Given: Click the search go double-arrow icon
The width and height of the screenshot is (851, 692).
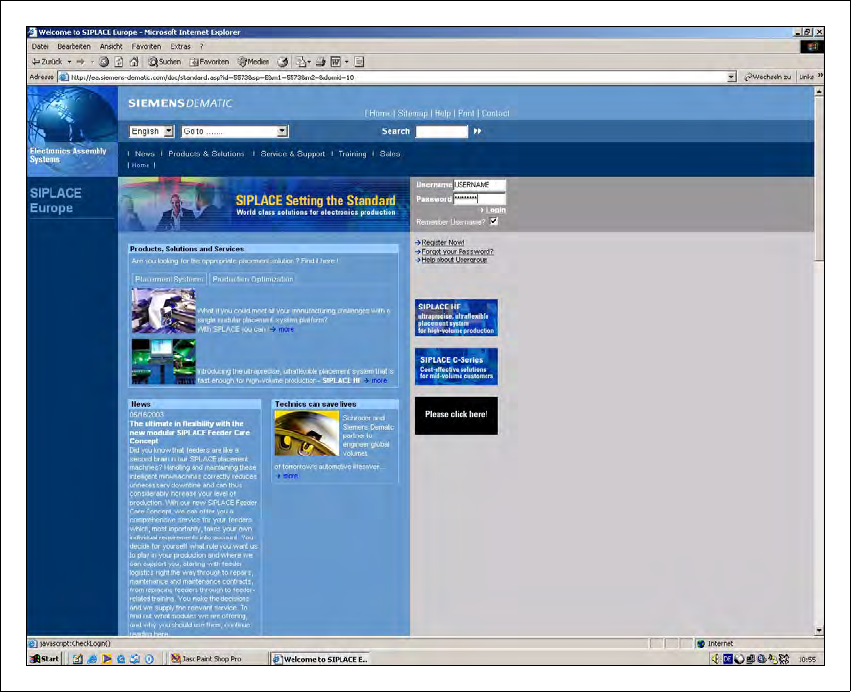Looking at the screenshot, I should [478, 131].
